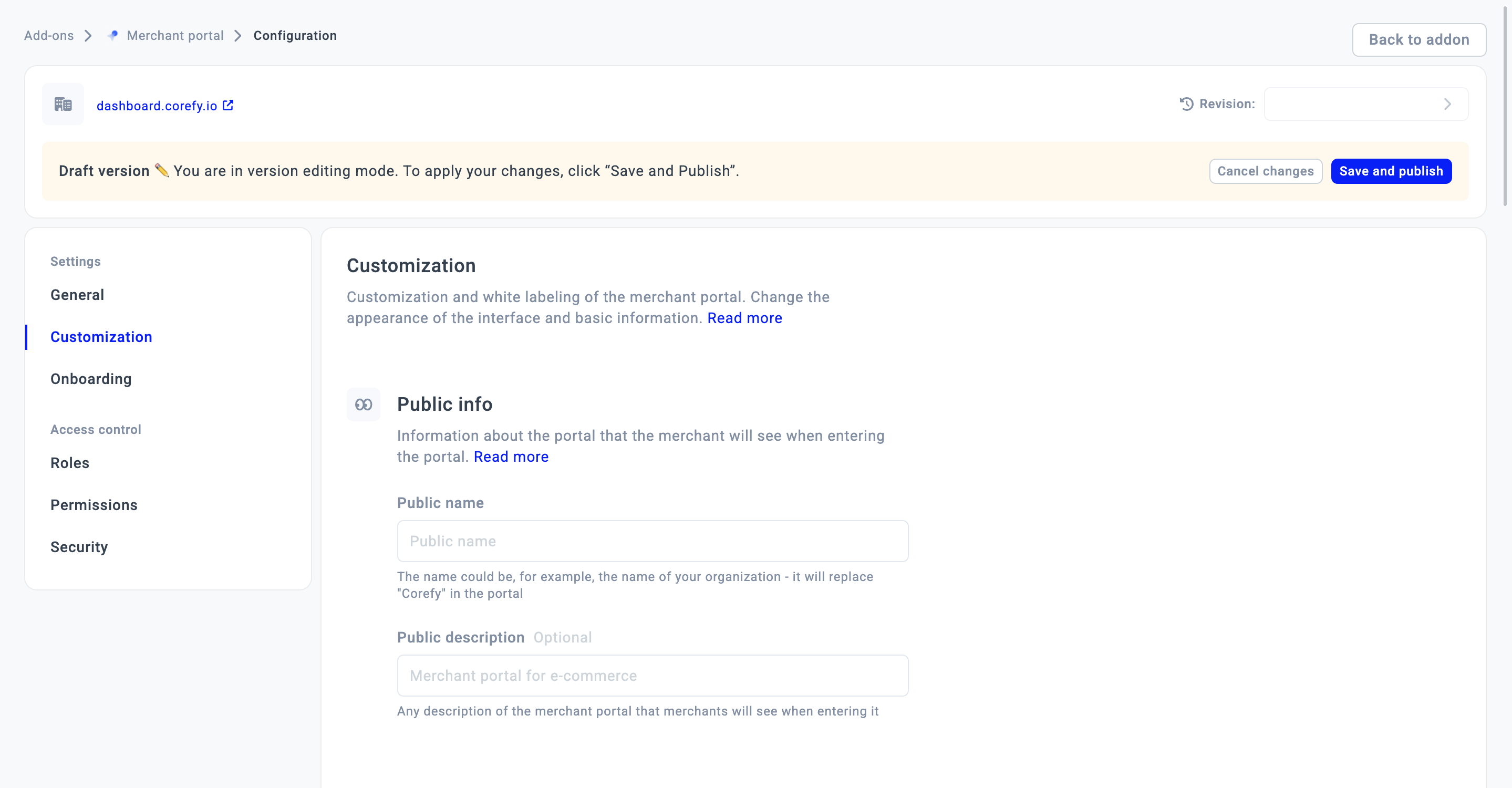Go to the Onboarding settings
The image size is (1512, 788).
[x=91, y=378]
